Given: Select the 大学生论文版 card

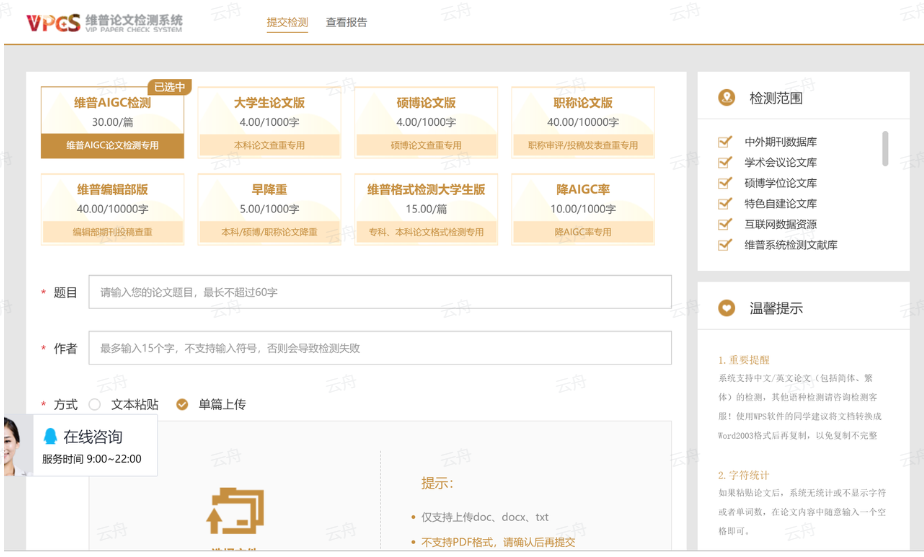Looking at the screenshot, I should pyautogui.click(x=269, y=123).
